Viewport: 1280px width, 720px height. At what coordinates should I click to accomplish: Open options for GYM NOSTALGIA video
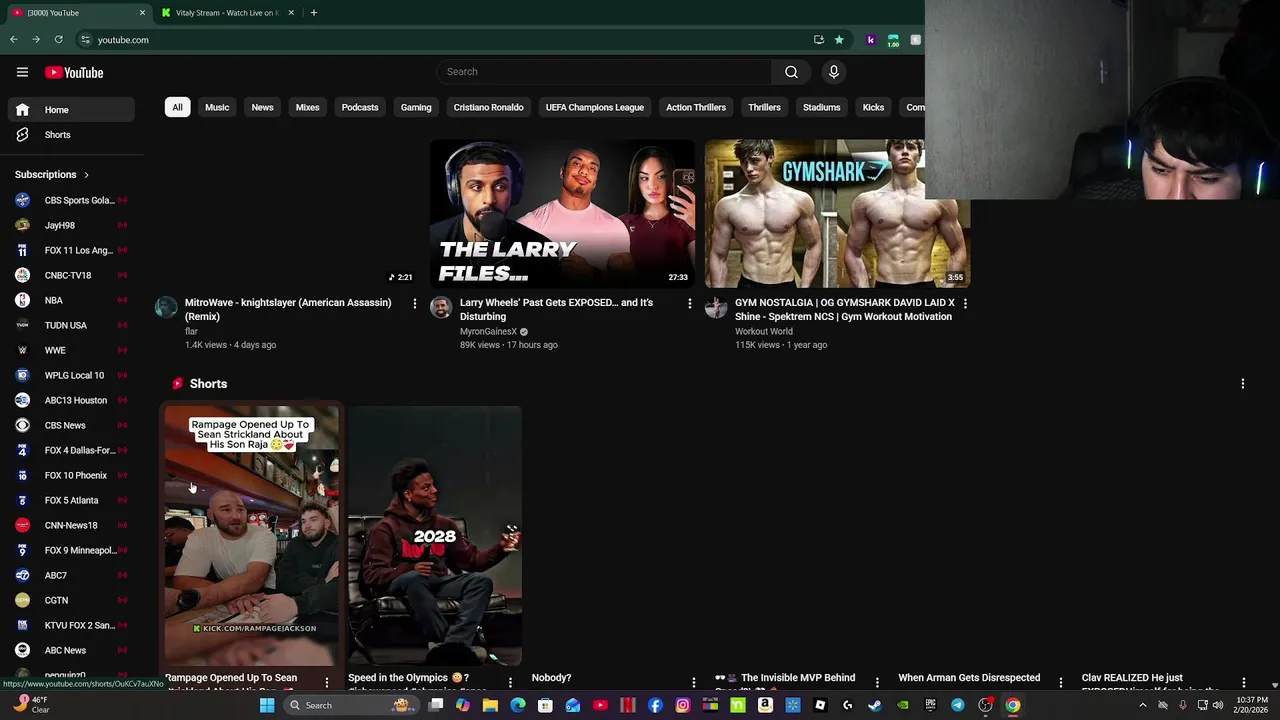click(965, 303)
